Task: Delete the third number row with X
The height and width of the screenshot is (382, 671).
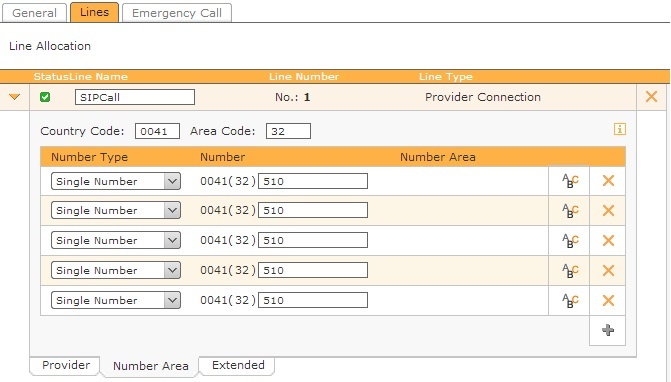Action: point(608,240)
